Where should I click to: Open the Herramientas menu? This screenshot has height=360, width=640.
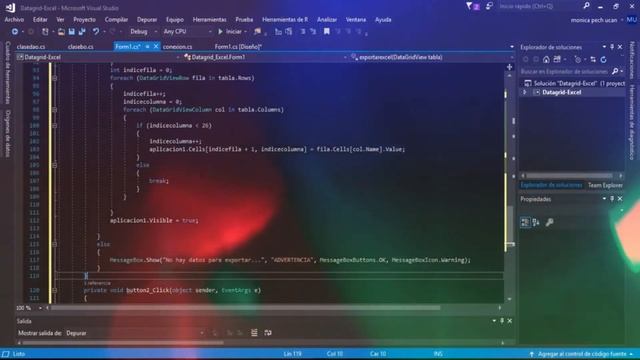pos(209,20)
